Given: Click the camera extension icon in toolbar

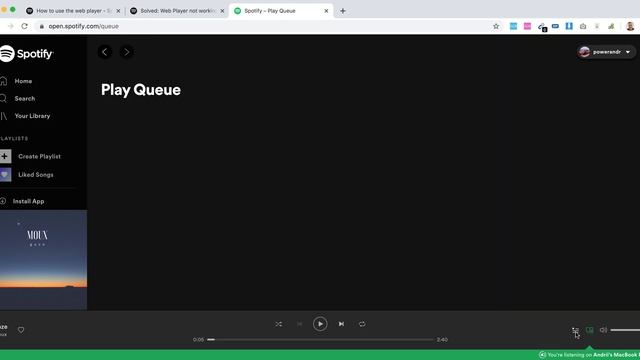Looking at the screenshot, I should click(583, 26).
